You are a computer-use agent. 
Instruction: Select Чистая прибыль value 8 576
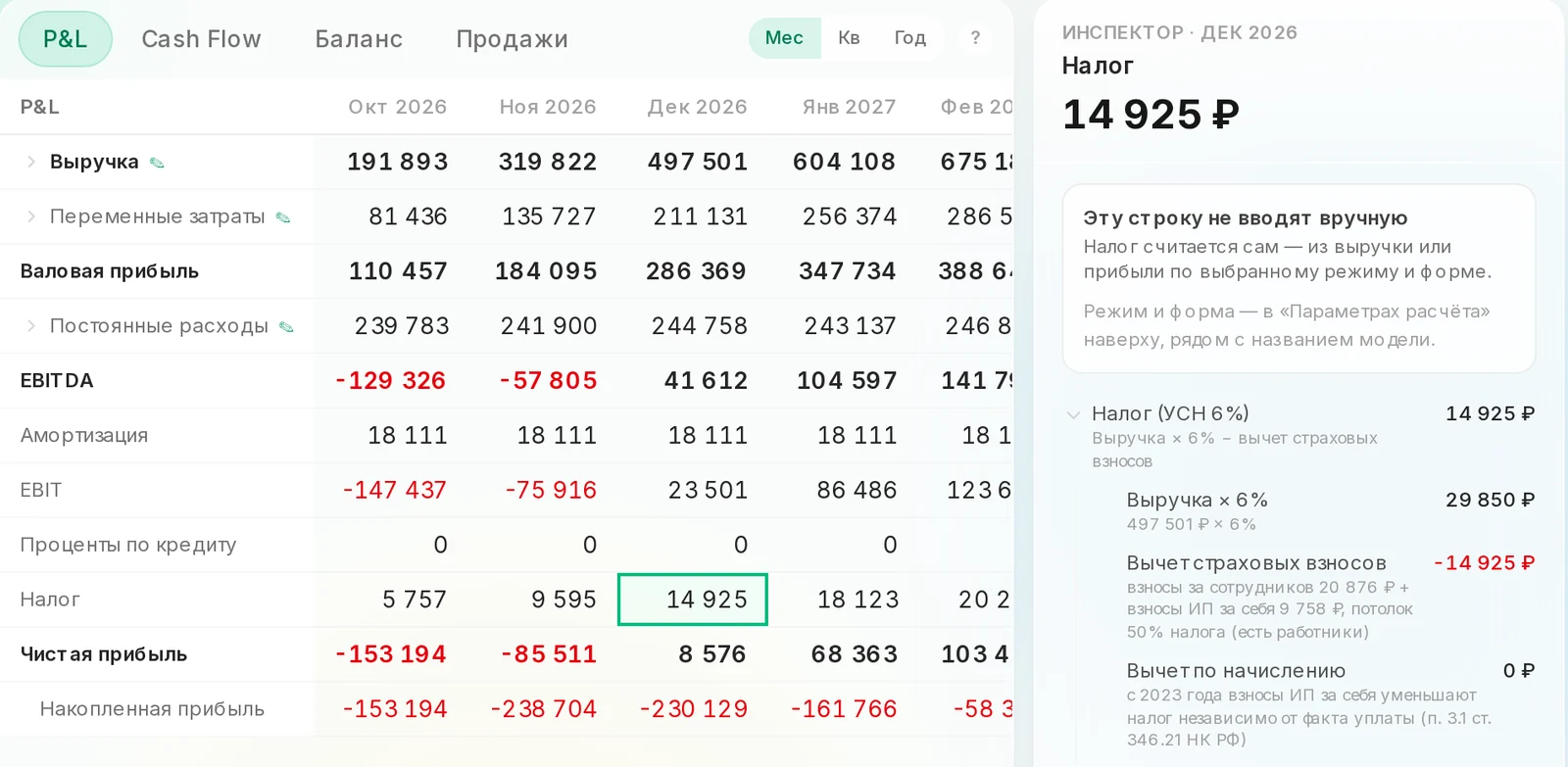tap(712, 654)
